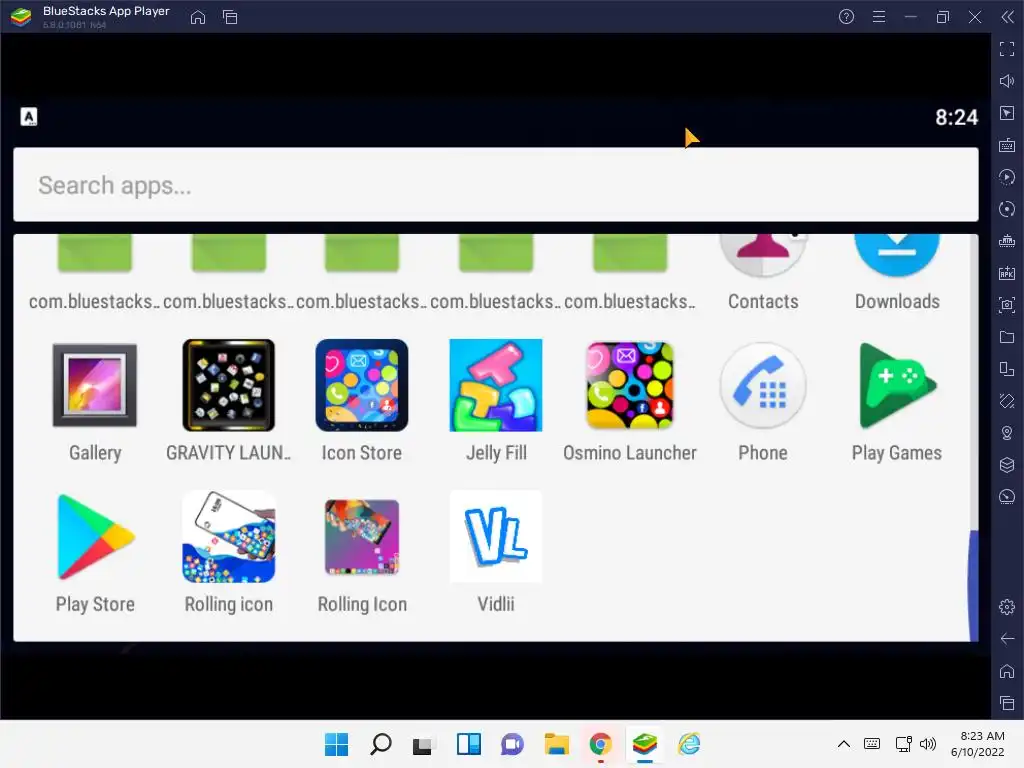Open File Explorer from taskbar

coord(556,744)
